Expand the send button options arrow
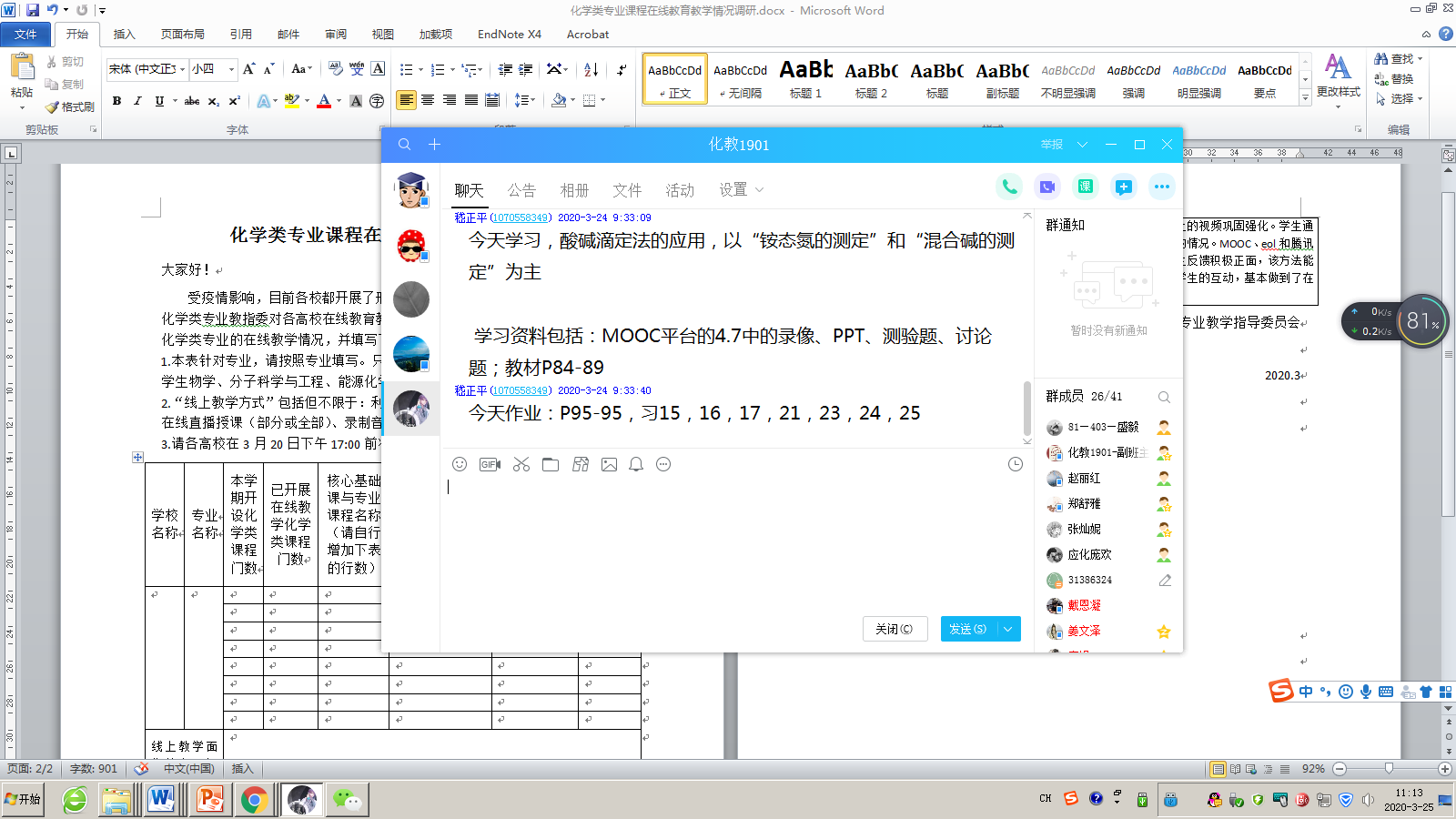 point(1008,629)
